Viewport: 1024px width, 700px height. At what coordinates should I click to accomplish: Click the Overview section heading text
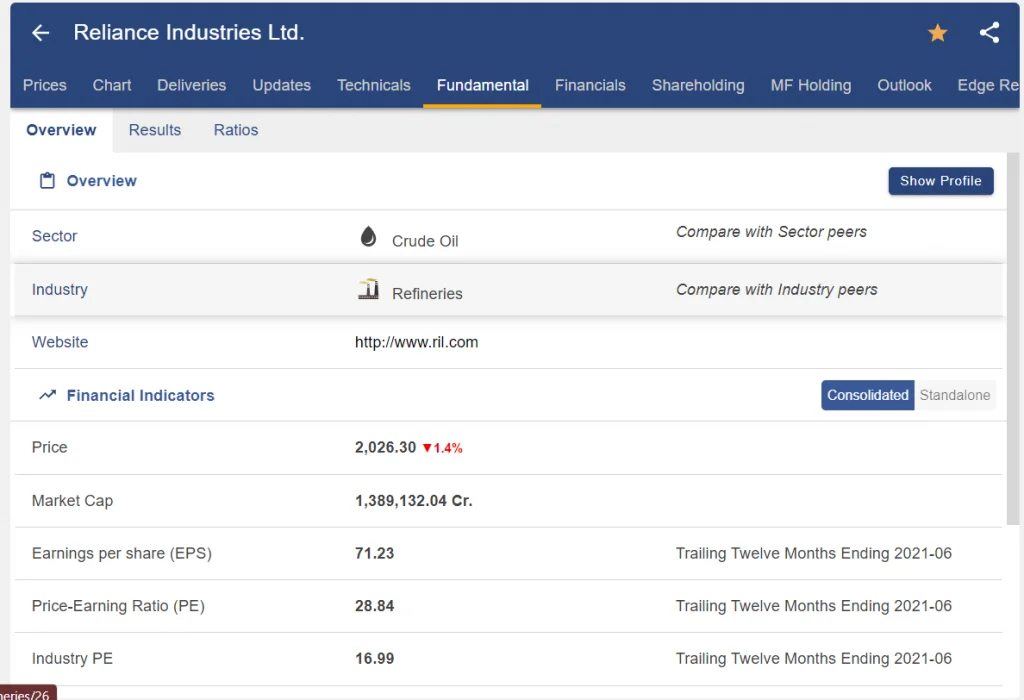(101, 181)
